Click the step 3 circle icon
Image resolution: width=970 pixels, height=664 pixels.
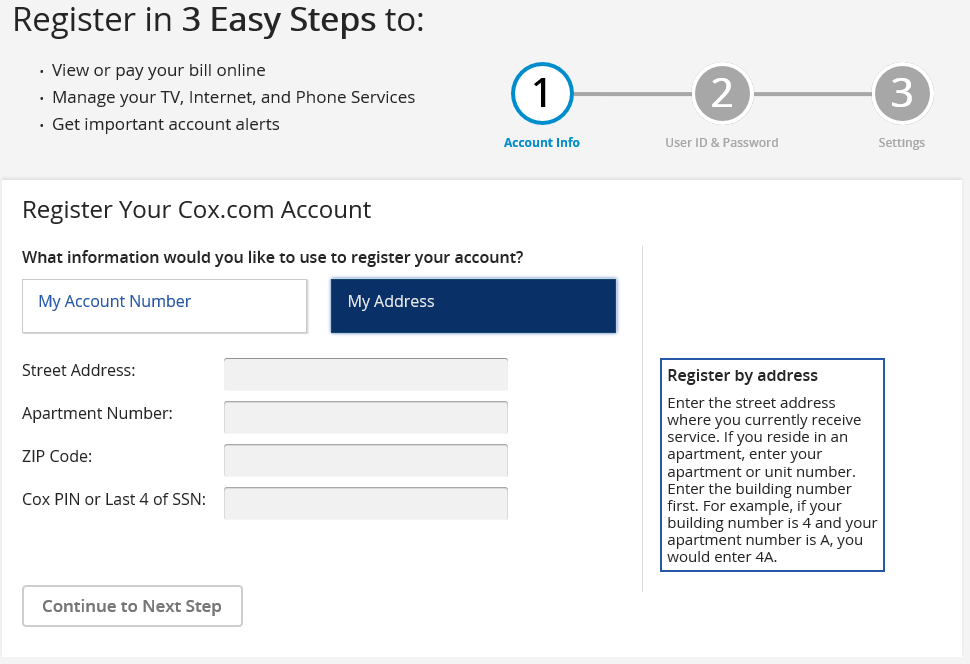point(901,93)
